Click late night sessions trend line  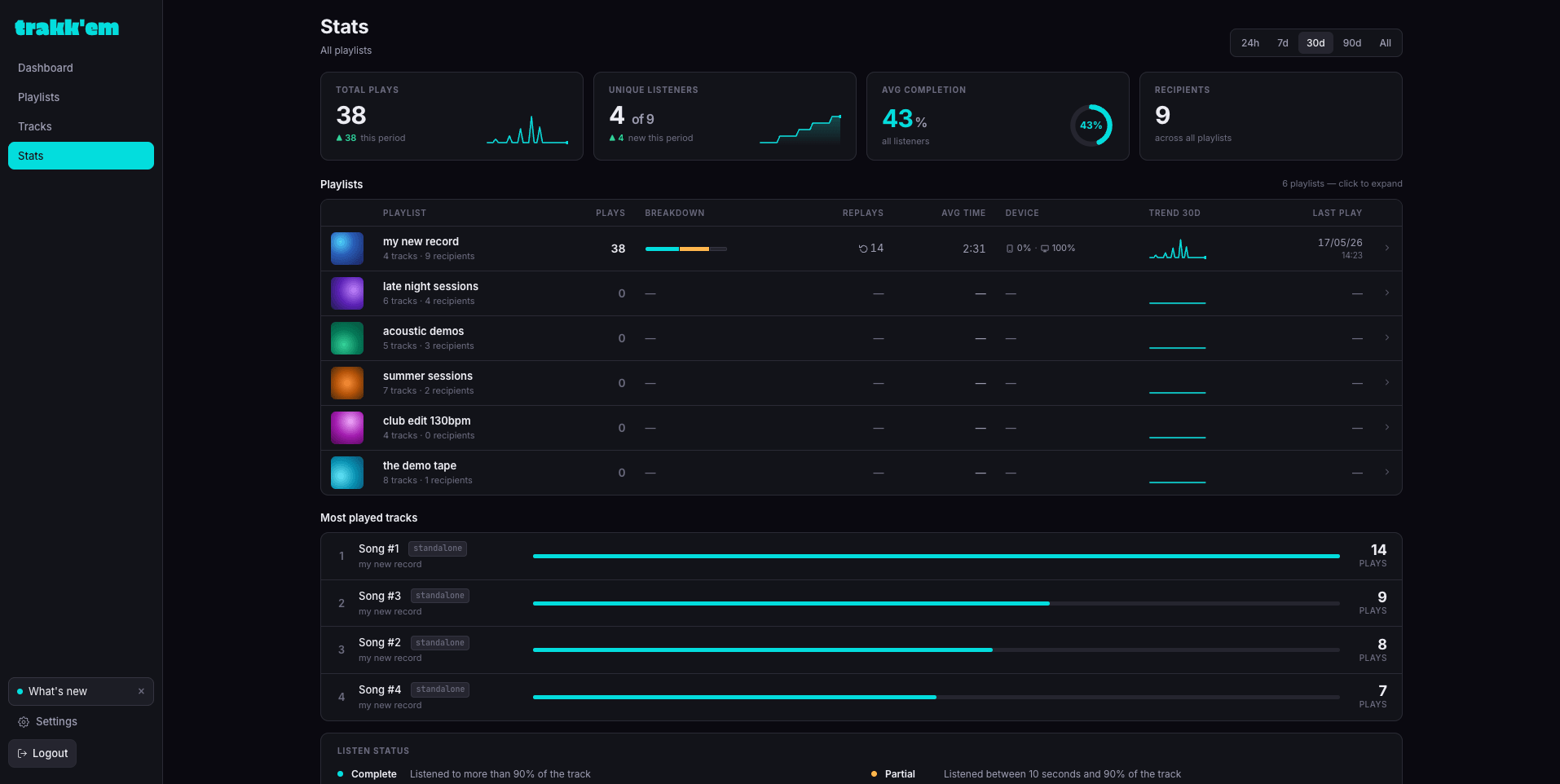tap(1178, 302)
